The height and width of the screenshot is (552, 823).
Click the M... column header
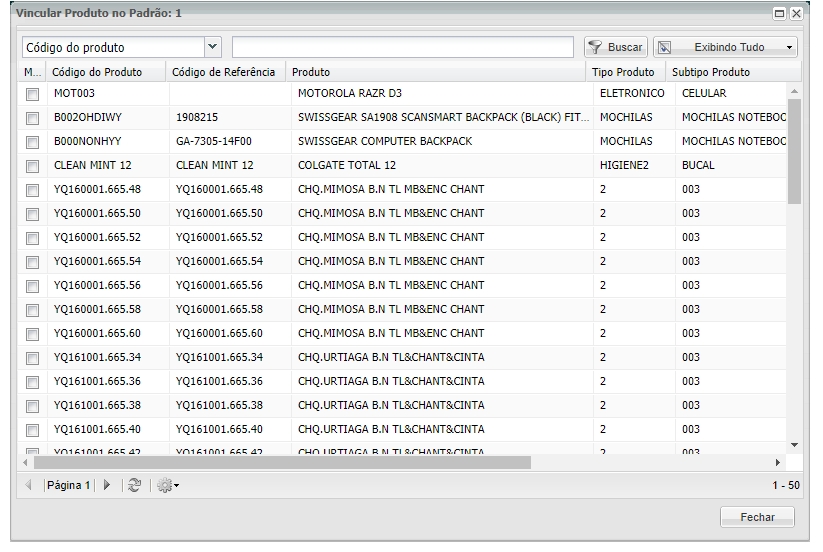(x=32, y=72)
